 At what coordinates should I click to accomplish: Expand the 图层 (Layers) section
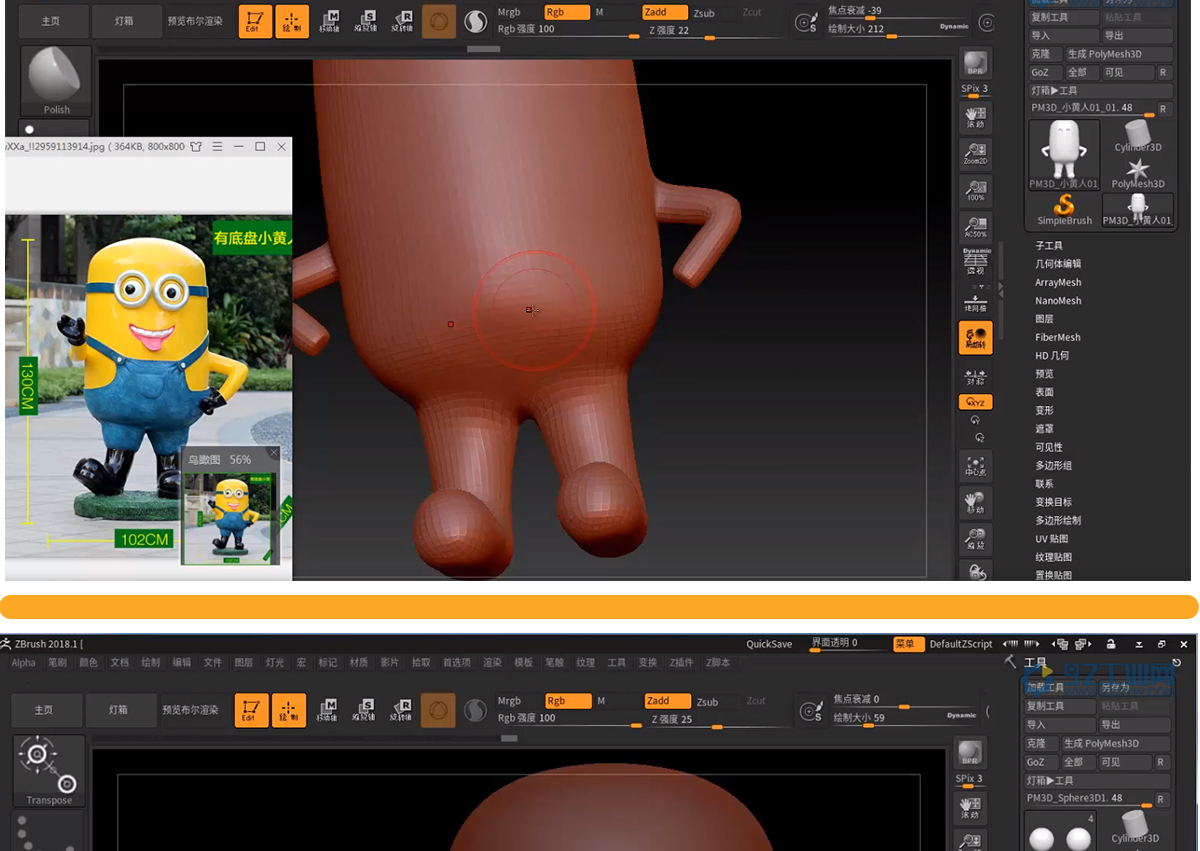click(1044, 319)
